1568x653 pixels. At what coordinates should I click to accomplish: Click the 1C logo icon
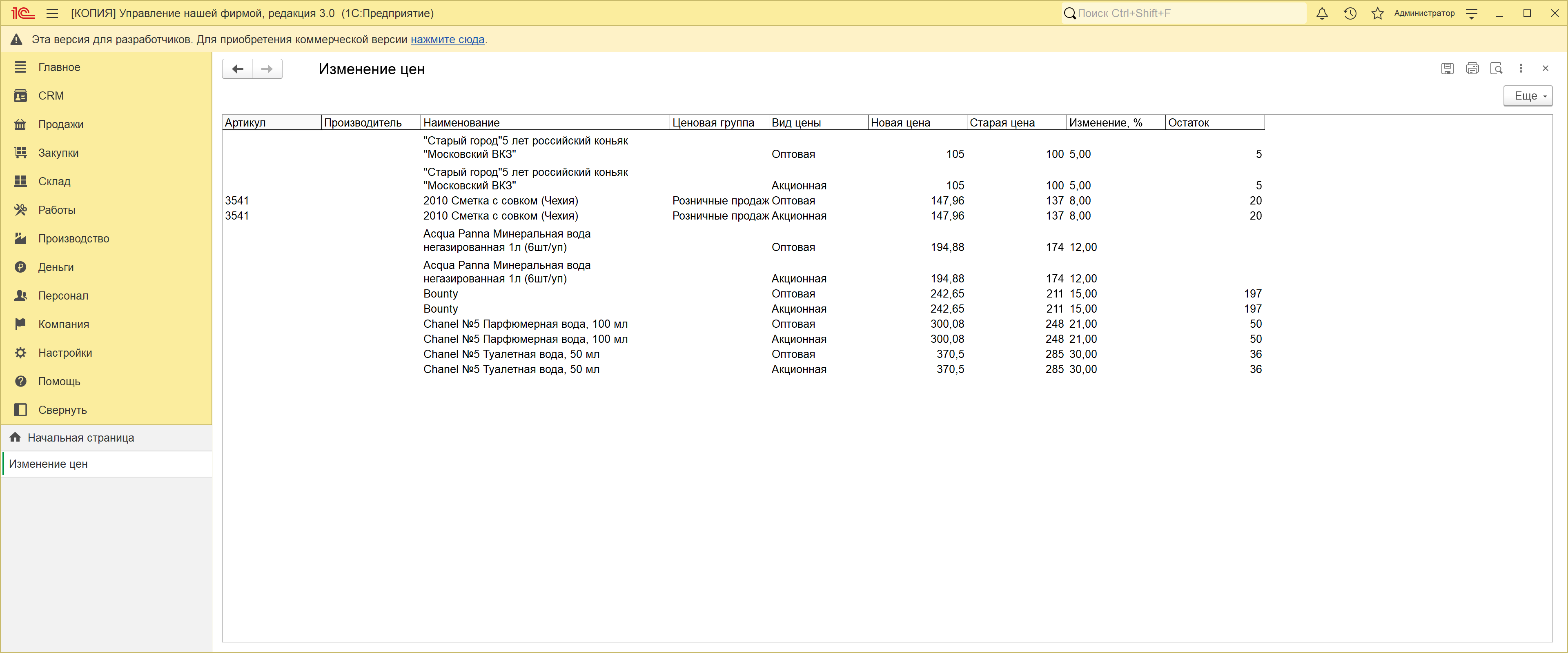pos(23,13)
